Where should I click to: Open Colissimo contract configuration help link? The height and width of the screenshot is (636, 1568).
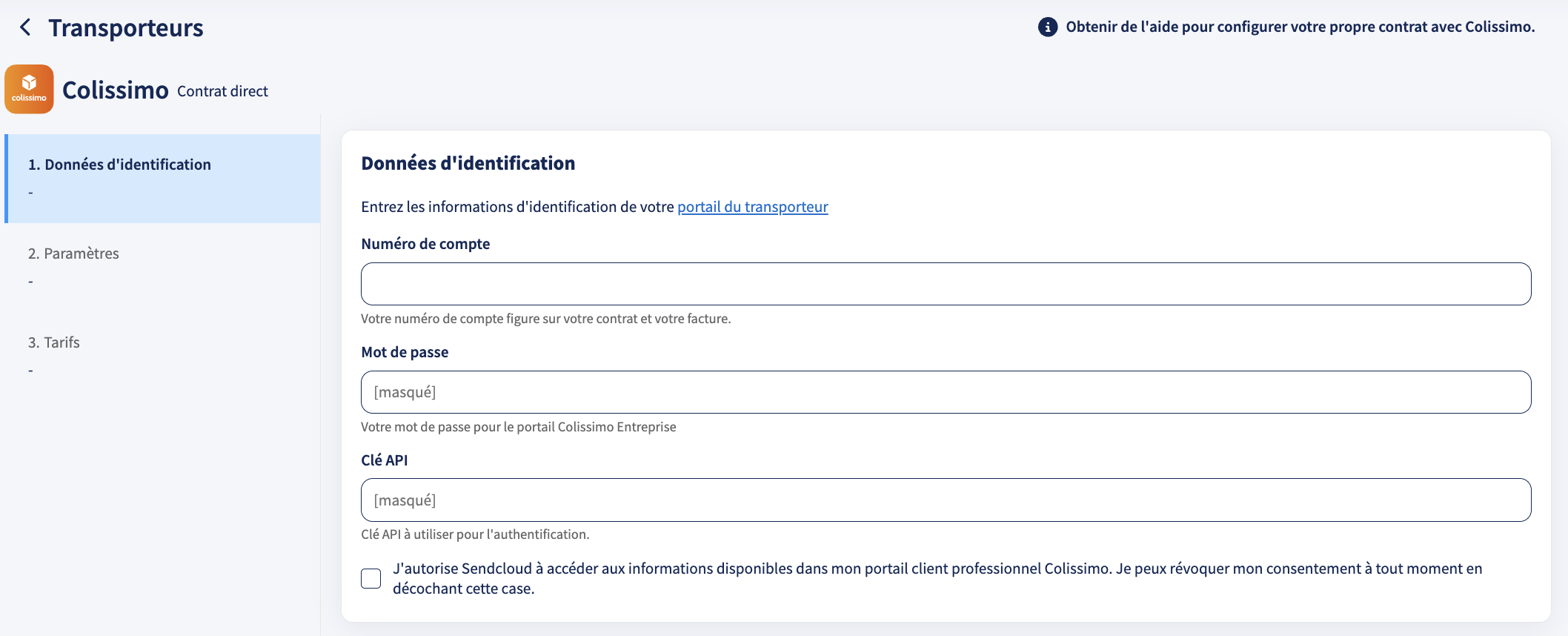click(1300, 27)
